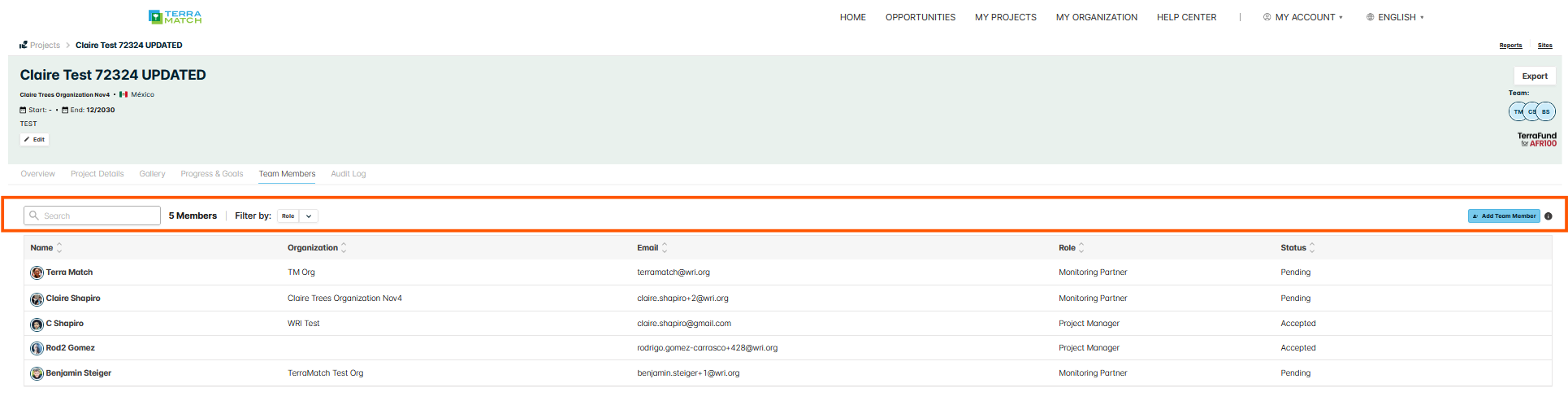Open C Shapiro's avatar
Screen dimensions: 1568x405
[x=37, y=324]
